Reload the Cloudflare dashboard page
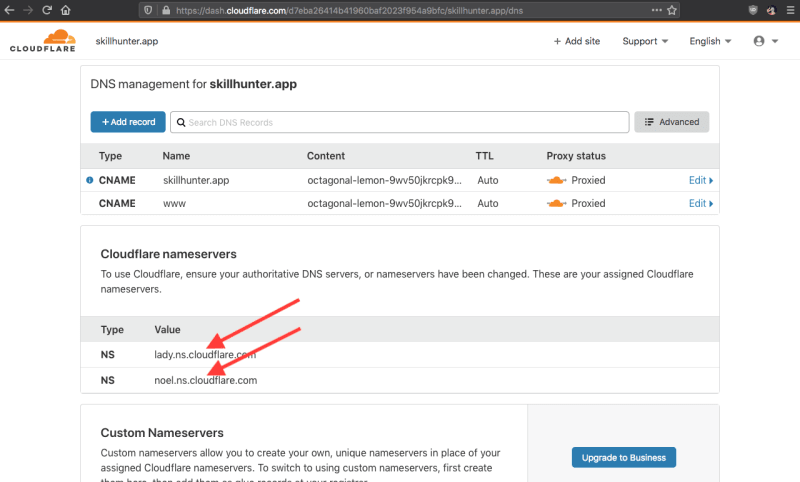 [47, 10]
